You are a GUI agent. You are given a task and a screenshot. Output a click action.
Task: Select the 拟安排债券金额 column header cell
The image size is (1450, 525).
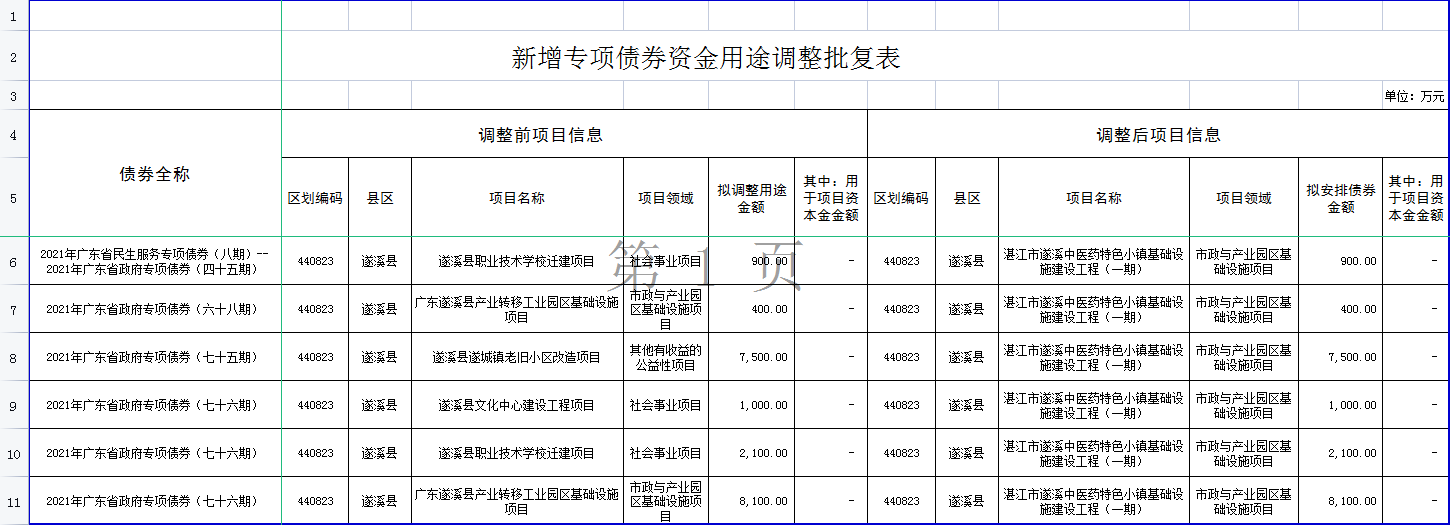(1340, 198)
